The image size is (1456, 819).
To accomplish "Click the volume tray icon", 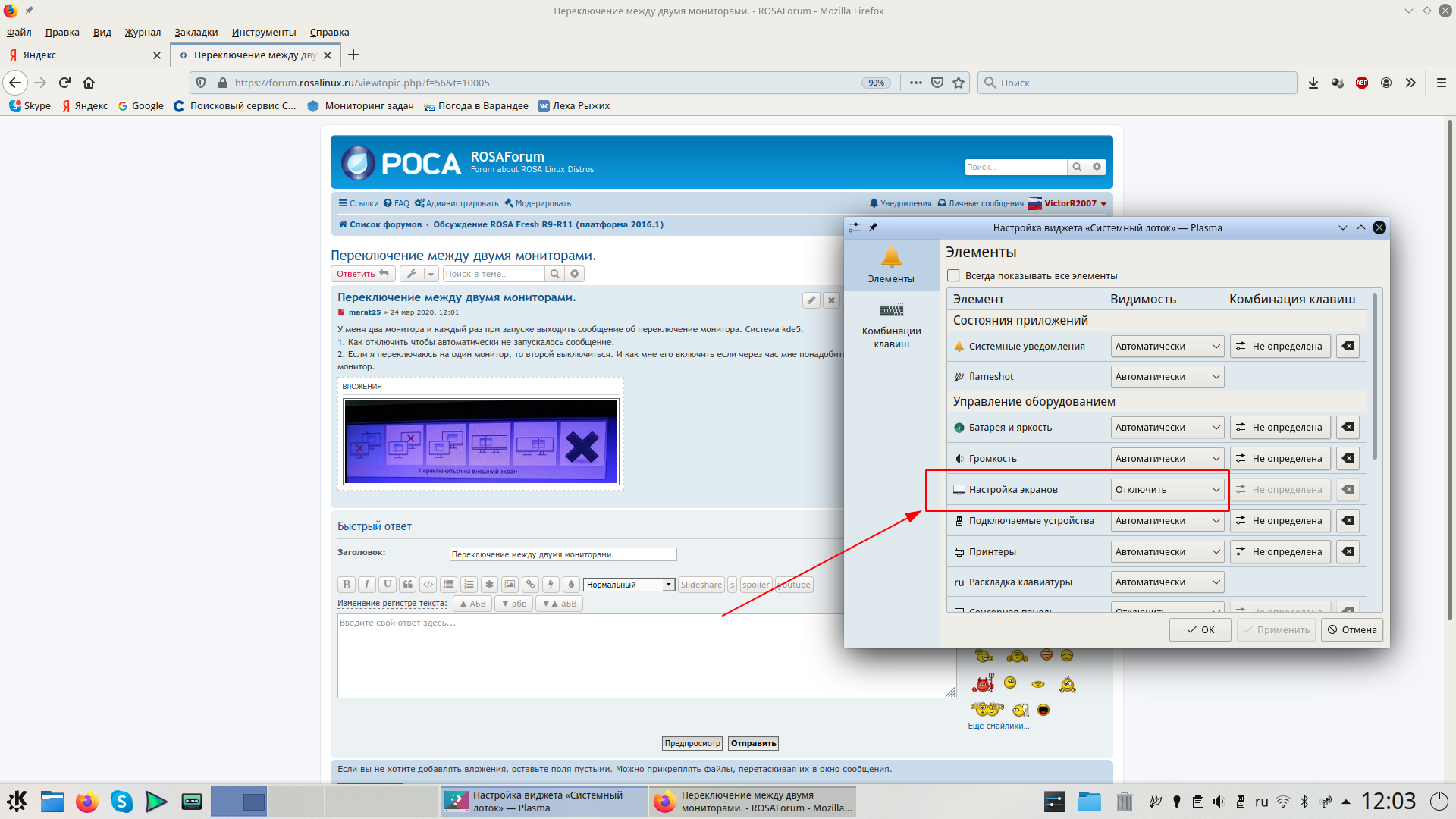I will click(1219, 802).
